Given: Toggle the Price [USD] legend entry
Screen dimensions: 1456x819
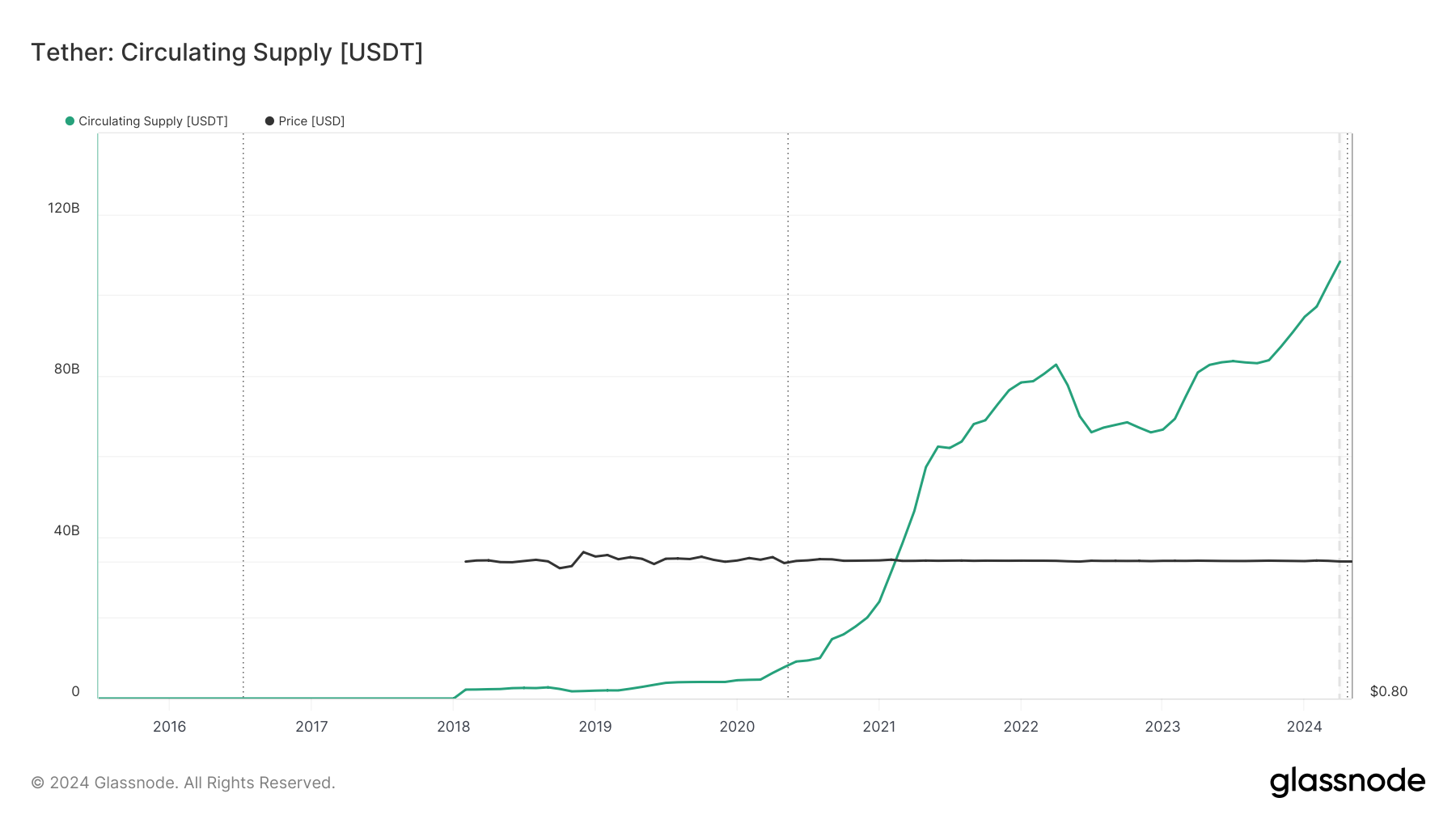Looking at the screenshot, I should click(305, 121).
